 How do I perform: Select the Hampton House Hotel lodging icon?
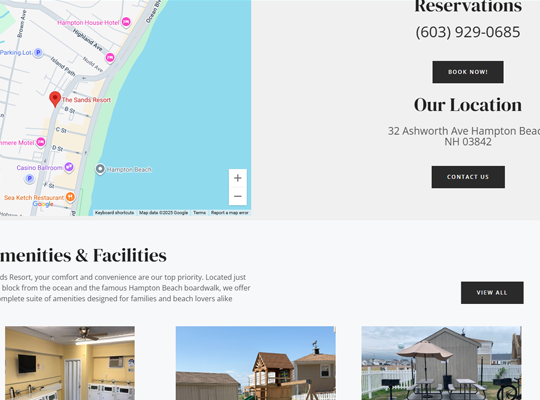(126, 22)
